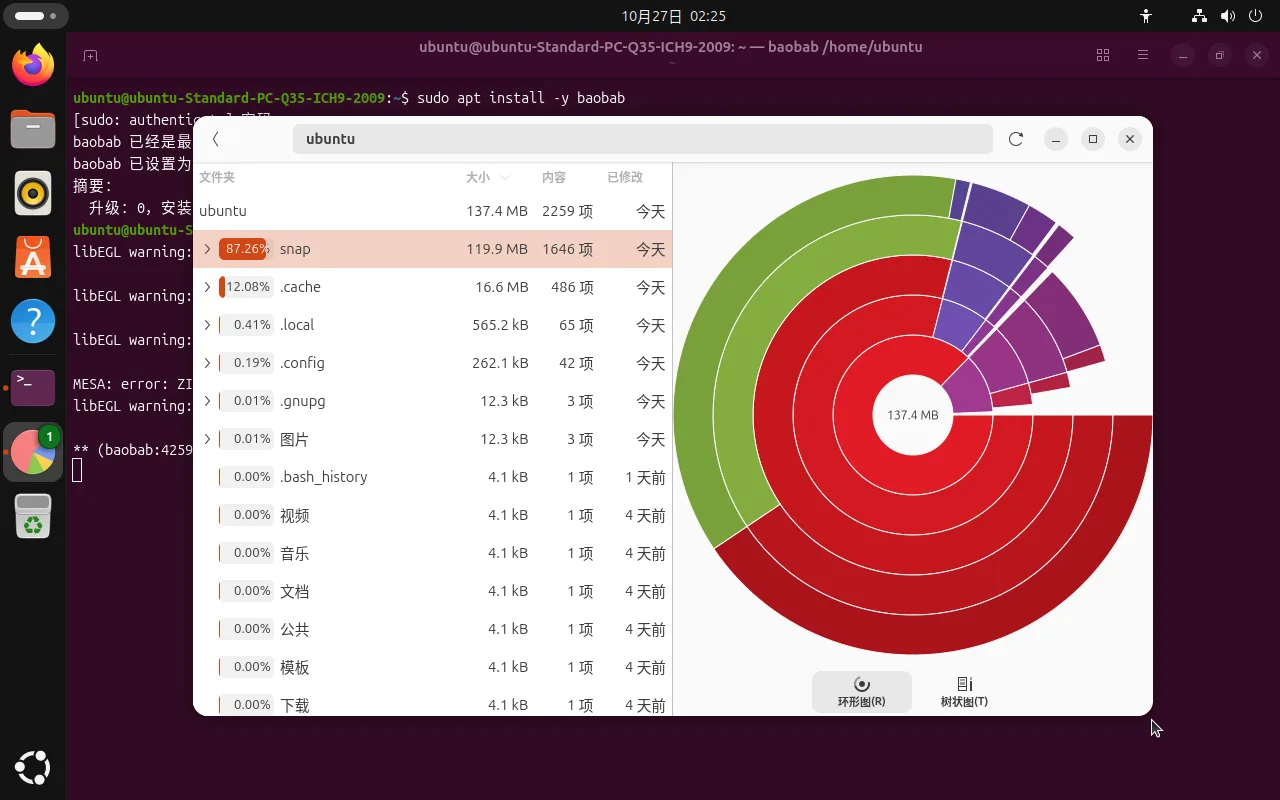Expand the snap folder row
The width and height of the screenshot is (1280, 800).
pyautogui.click(x=207, y=249)
